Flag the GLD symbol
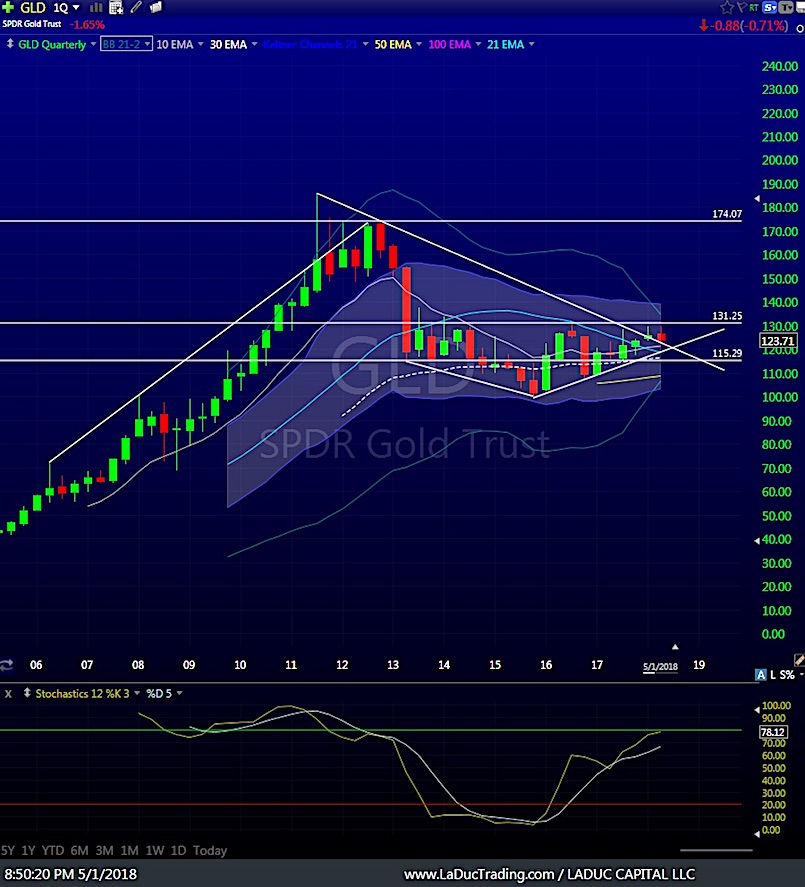The image size is (805, 887). point(742,7)
